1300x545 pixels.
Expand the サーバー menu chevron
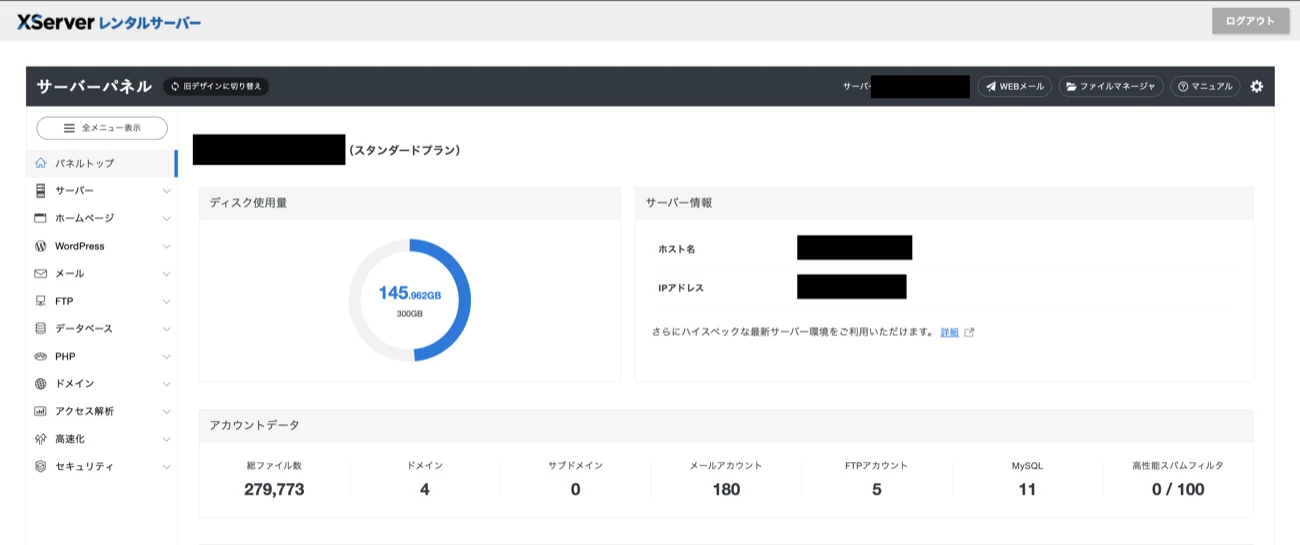pyautogui.click(x=166, y=190)
